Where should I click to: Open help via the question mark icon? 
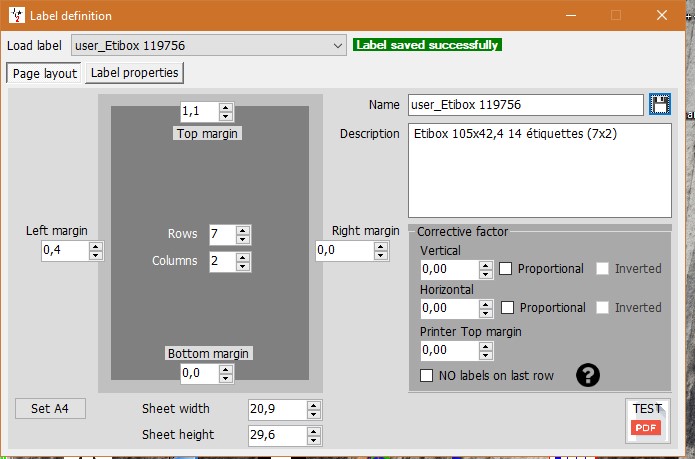coord(588,375)
